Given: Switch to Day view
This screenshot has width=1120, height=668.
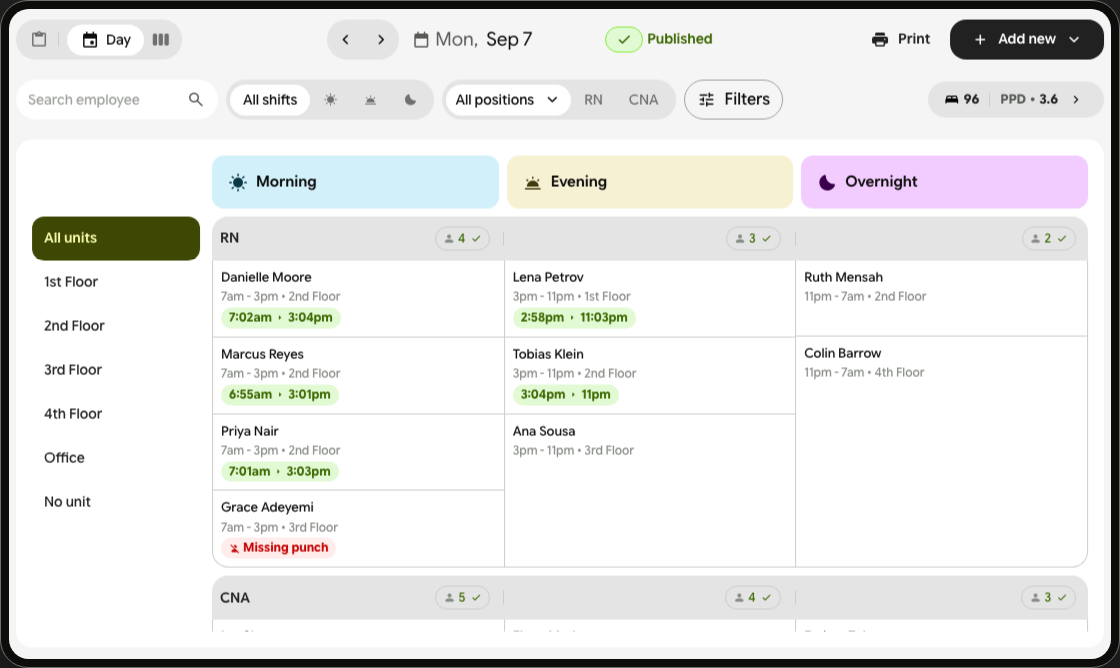Looking at the screenshot, I should [106, 39].
